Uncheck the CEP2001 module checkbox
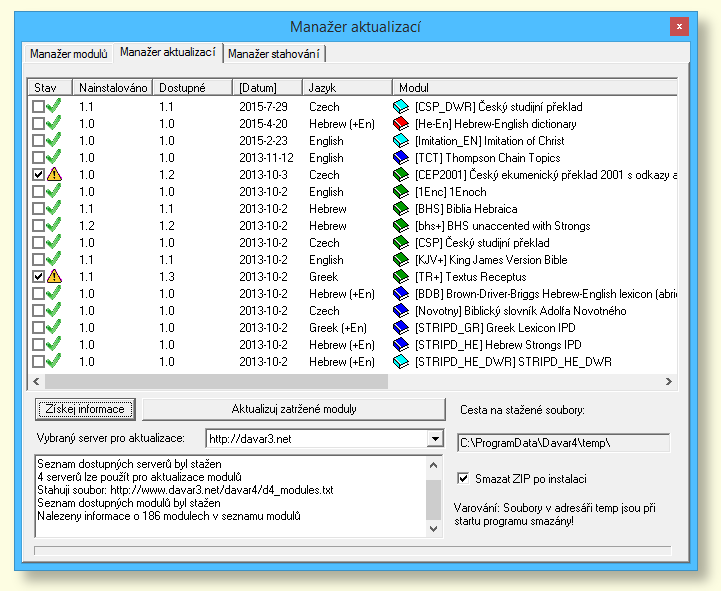Image resolution: width=721 pixels, height=591 pixels. (38, 174)
